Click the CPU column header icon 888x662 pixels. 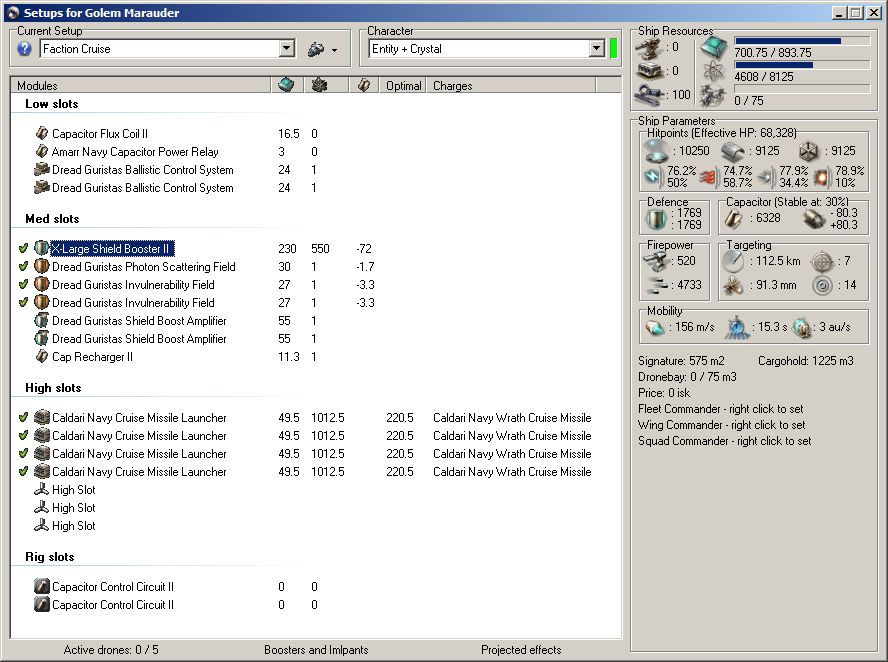pyautogui.click(x=287, y=86)
